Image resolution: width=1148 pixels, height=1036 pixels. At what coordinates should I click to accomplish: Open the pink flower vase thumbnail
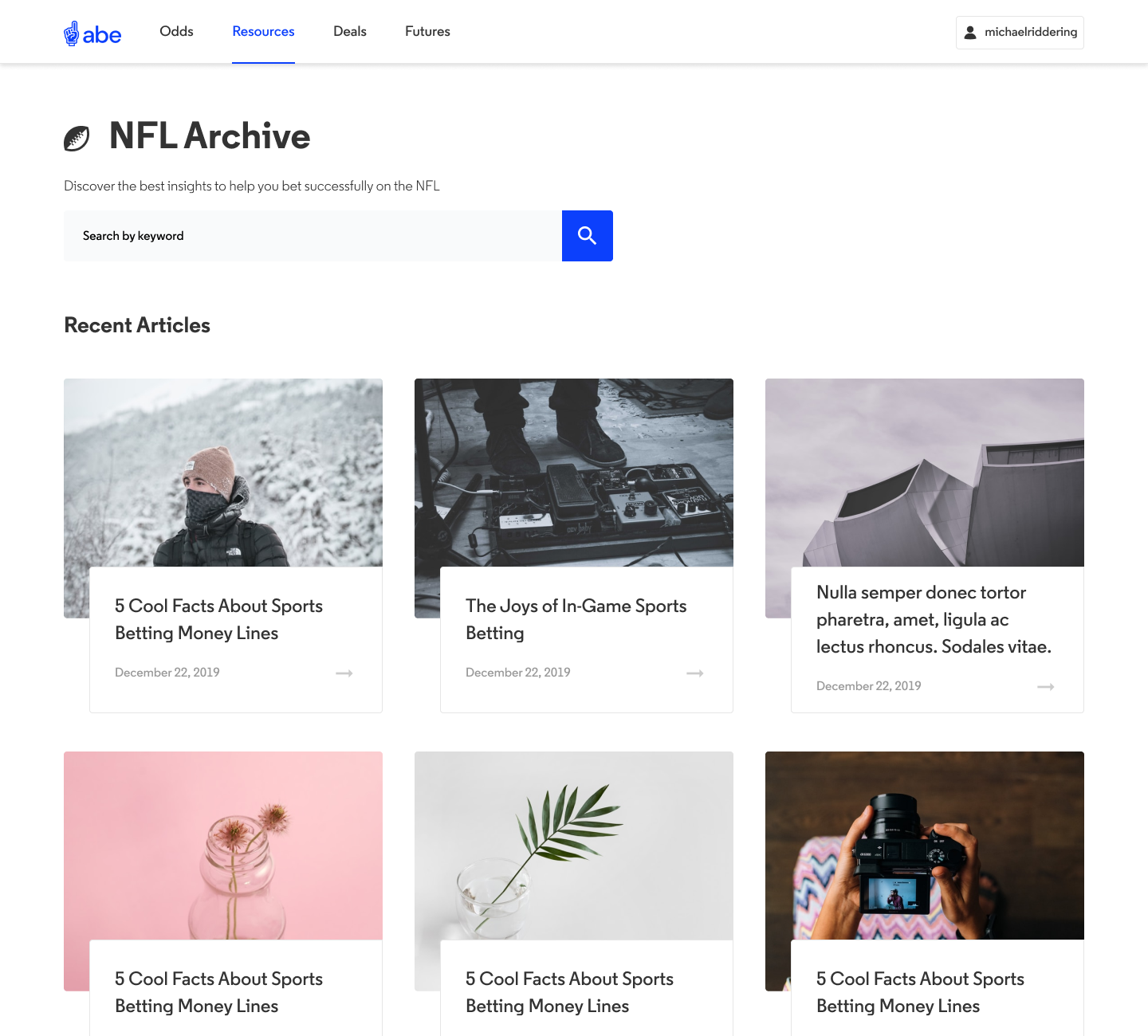coord(223,846)
